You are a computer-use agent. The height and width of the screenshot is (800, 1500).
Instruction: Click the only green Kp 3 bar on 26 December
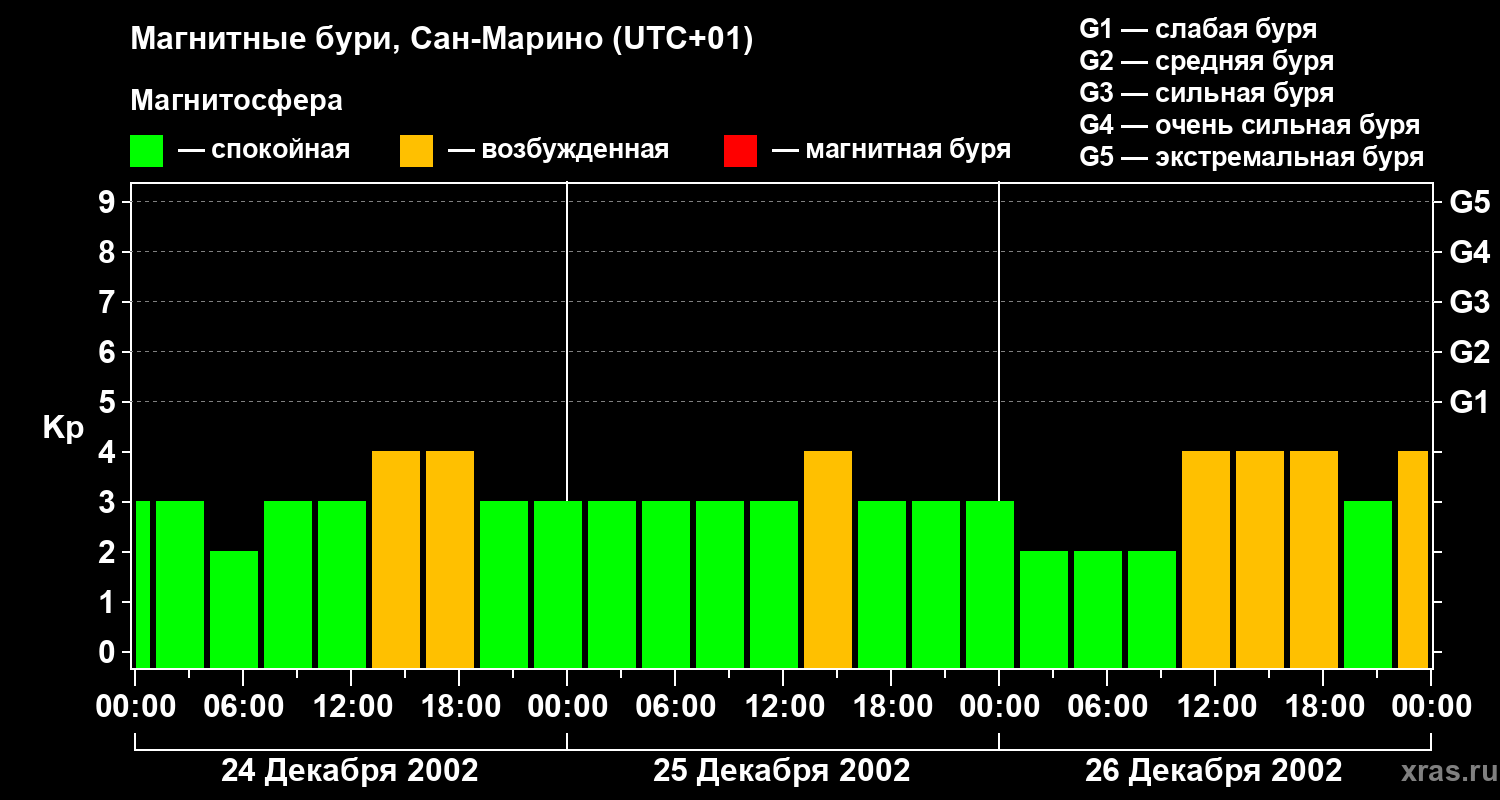(x=1368, y=584)
